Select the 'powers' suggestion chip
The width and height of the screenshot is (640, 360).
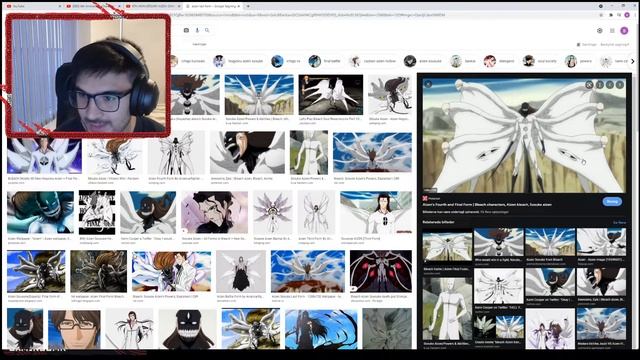[579, 61]
